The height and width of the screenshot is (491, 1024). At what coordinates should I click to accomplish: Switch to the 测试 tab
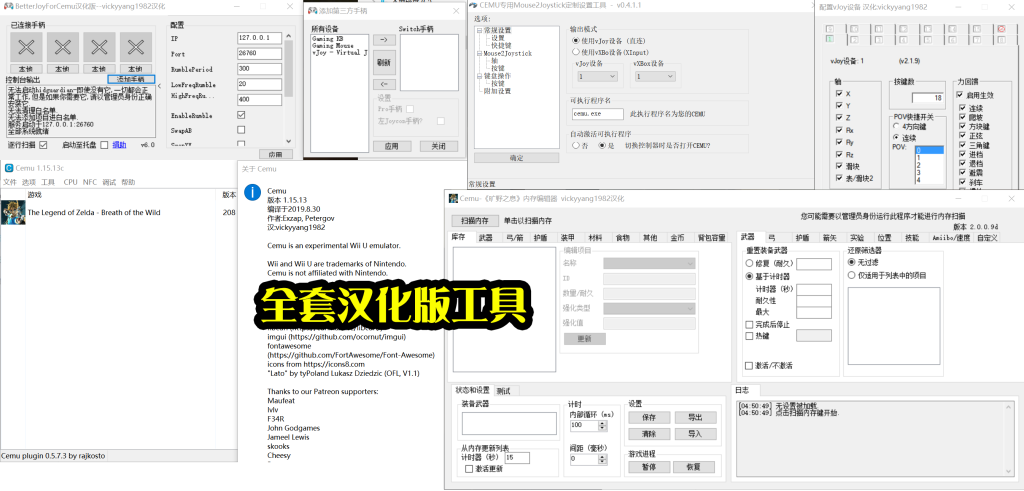click(x=504, y=390)
